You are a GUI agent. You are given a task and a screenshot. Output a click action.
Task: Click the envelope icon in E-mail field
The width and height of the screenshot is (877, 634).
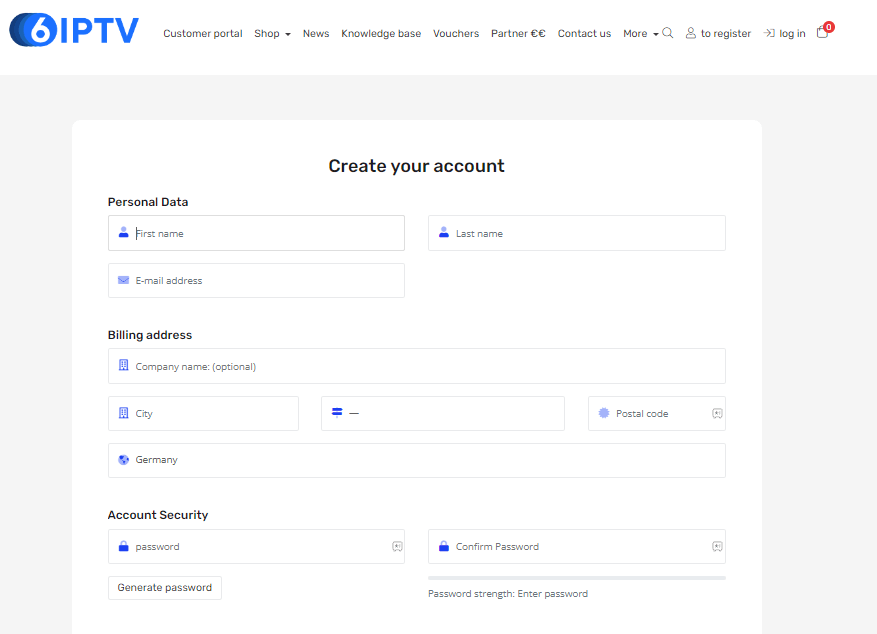(123, 281)
